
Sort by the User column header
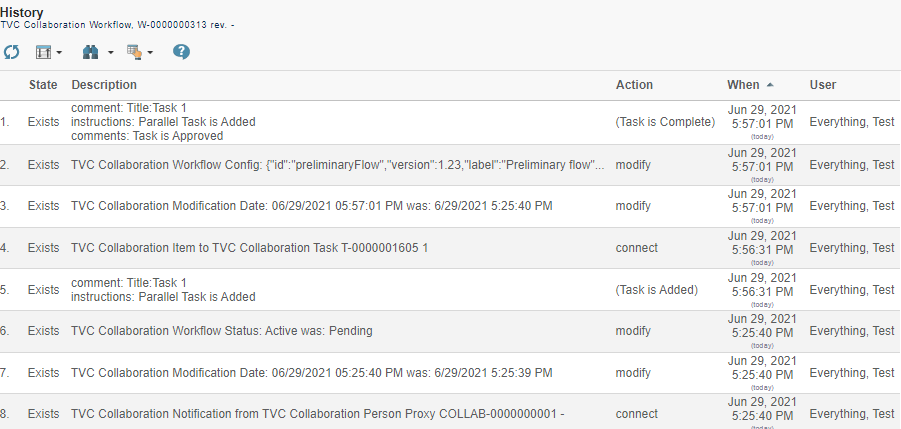click(x=823, y=85)
